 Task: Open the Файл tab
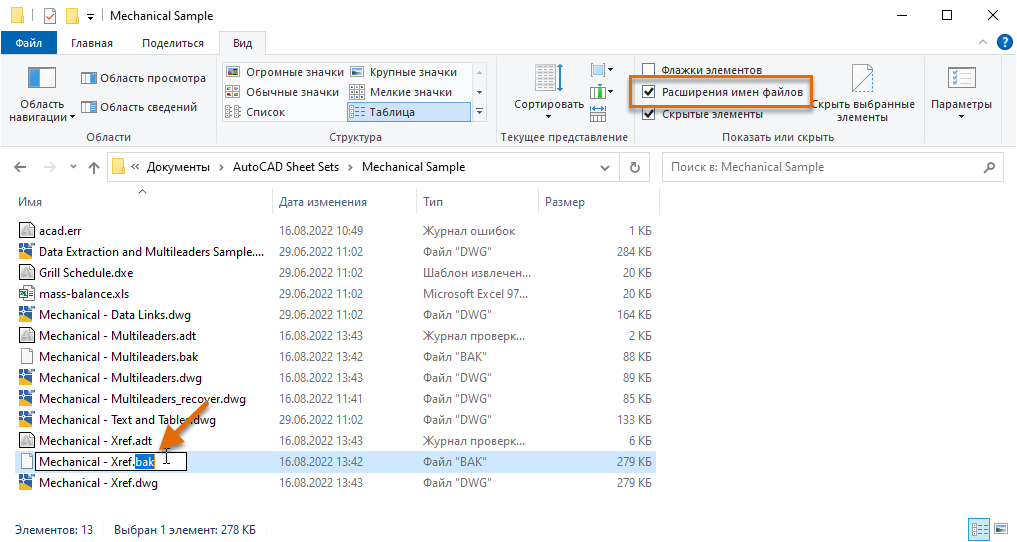pos(29,43)
